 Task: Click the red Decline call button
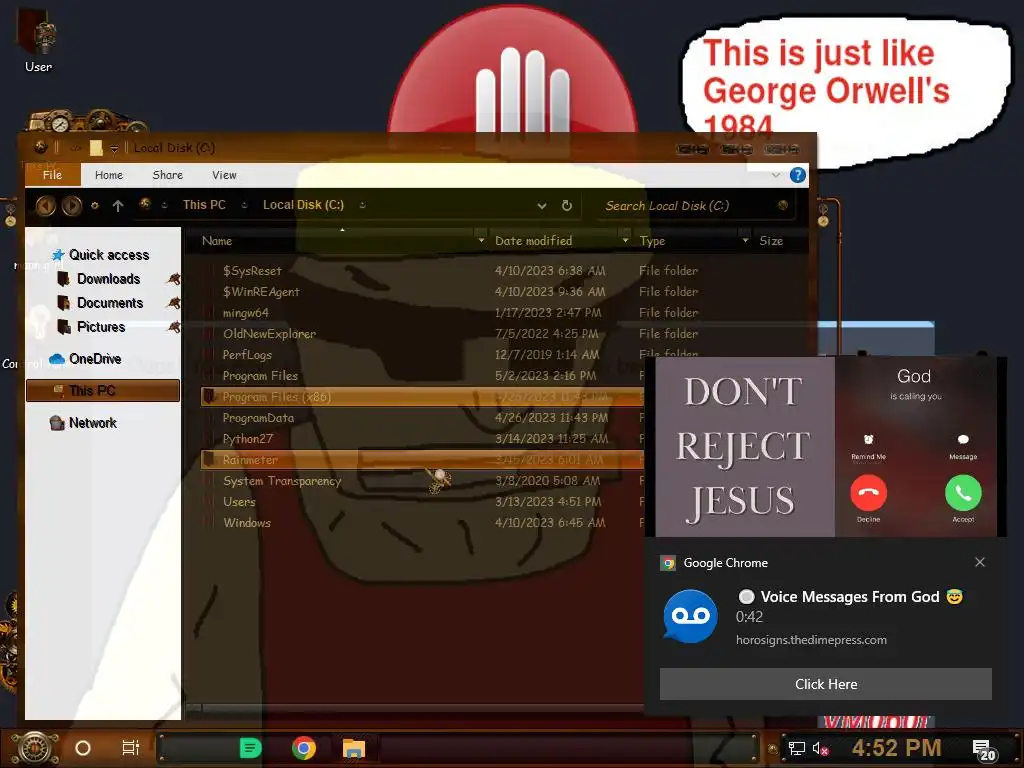click(868, 493)
